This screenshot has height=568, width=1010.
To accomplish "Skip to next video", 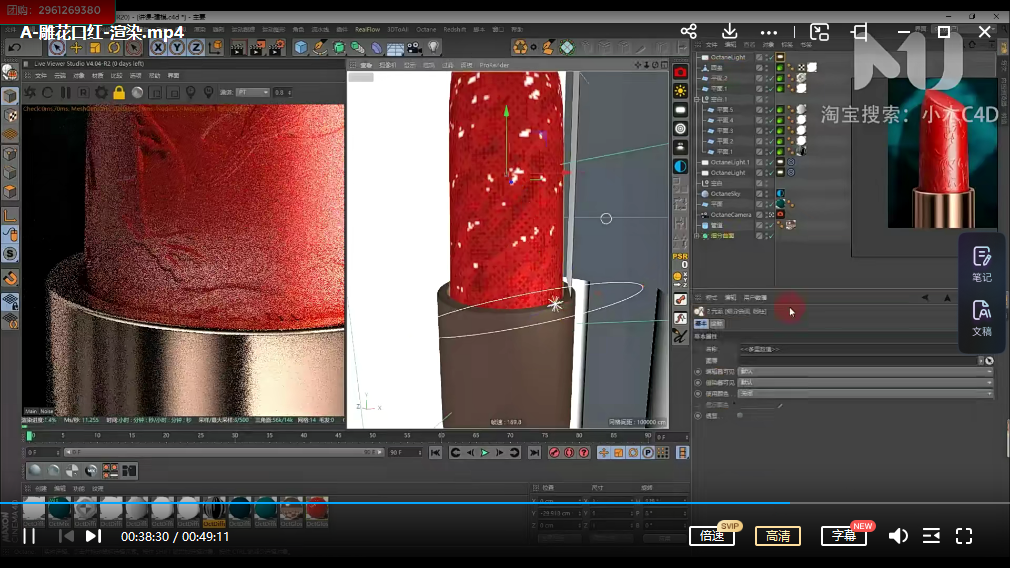I will point(93,536).
